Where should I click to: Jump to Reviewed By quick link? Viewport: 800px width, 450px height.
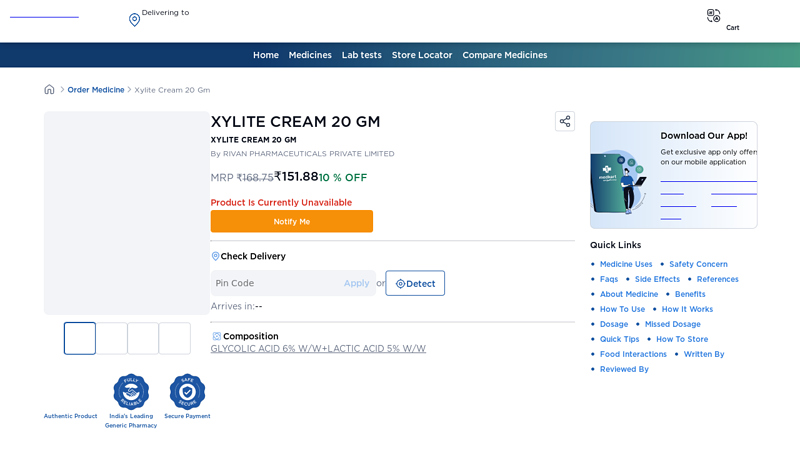(x=624, y=369)
